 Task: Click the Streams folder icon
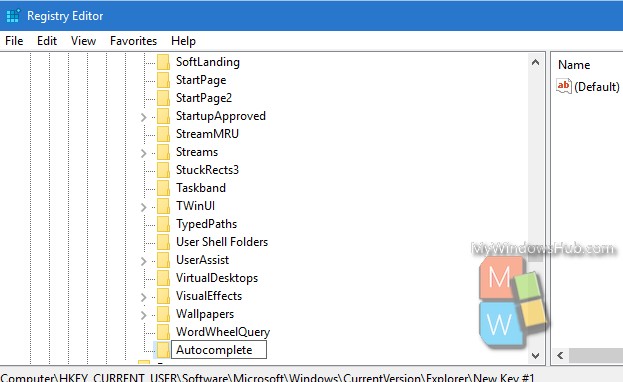tap(163, 152)
